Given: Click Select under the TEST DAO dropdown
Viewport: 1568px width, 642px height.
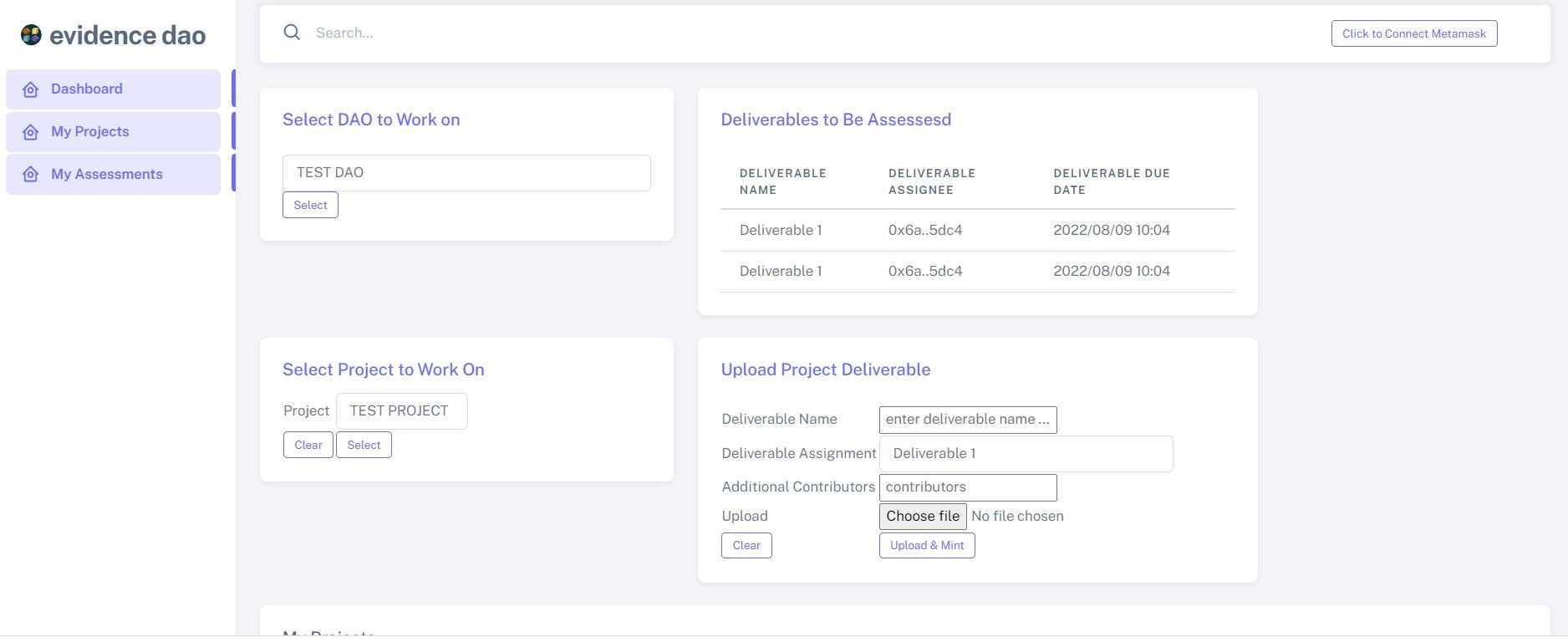Looking at the screenshot, I should (310, 205).
